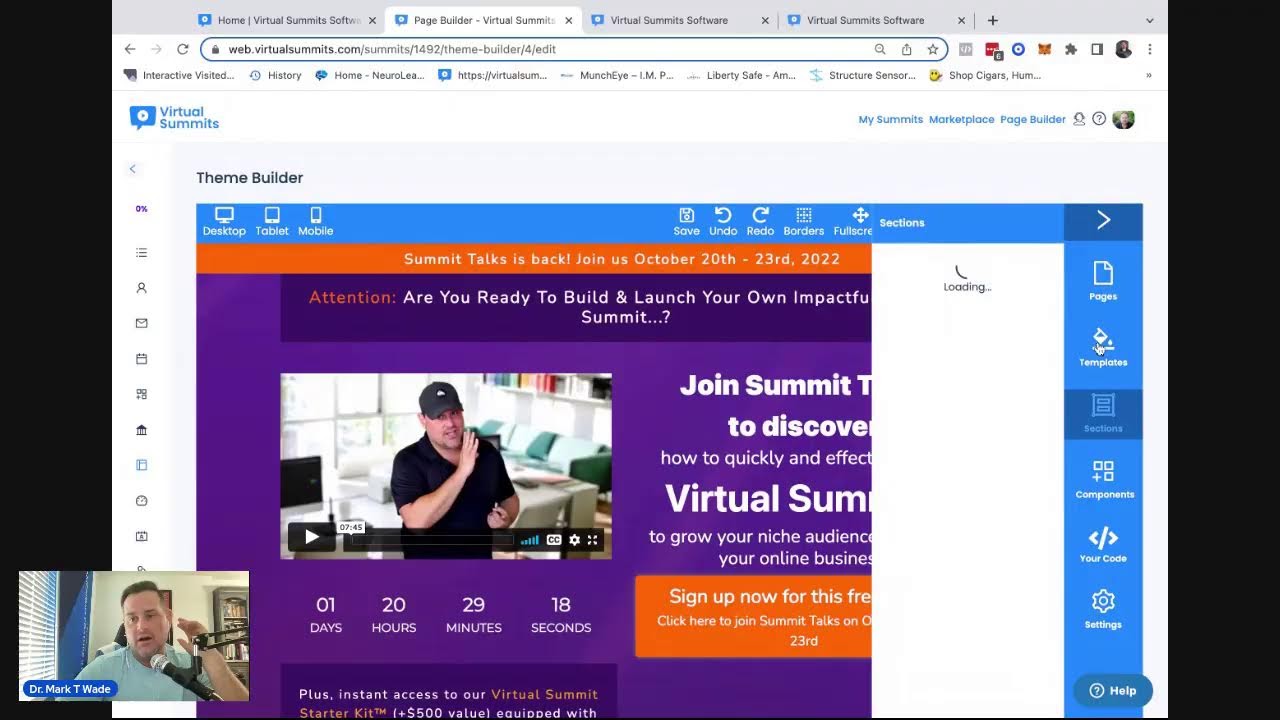Open the Shop Cigars bookmark

point(985,75)
